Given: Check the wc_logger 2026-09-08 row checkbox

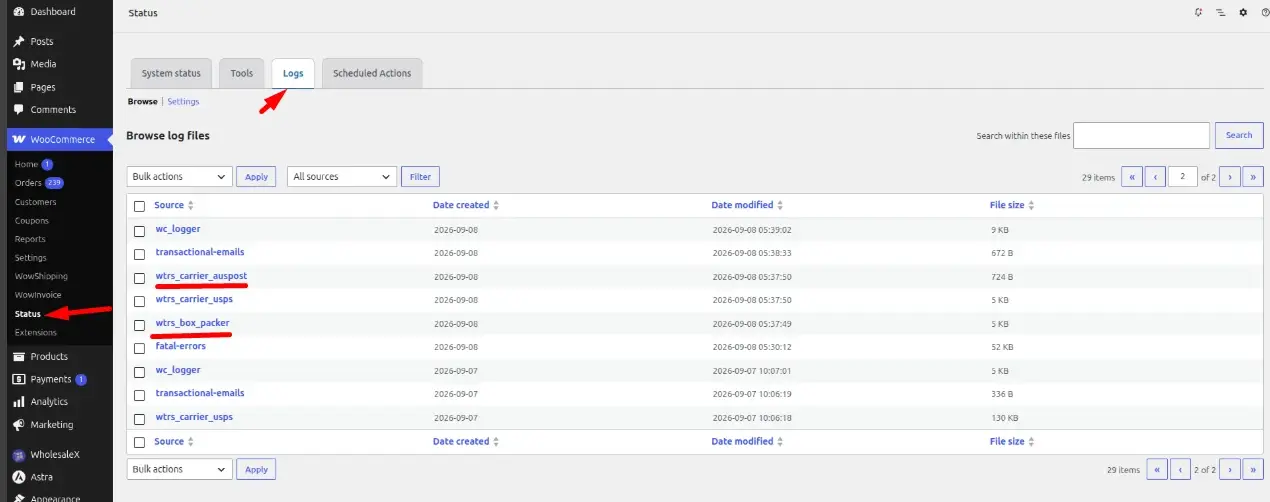Looking at the screenshot, I should coord(139,230).
